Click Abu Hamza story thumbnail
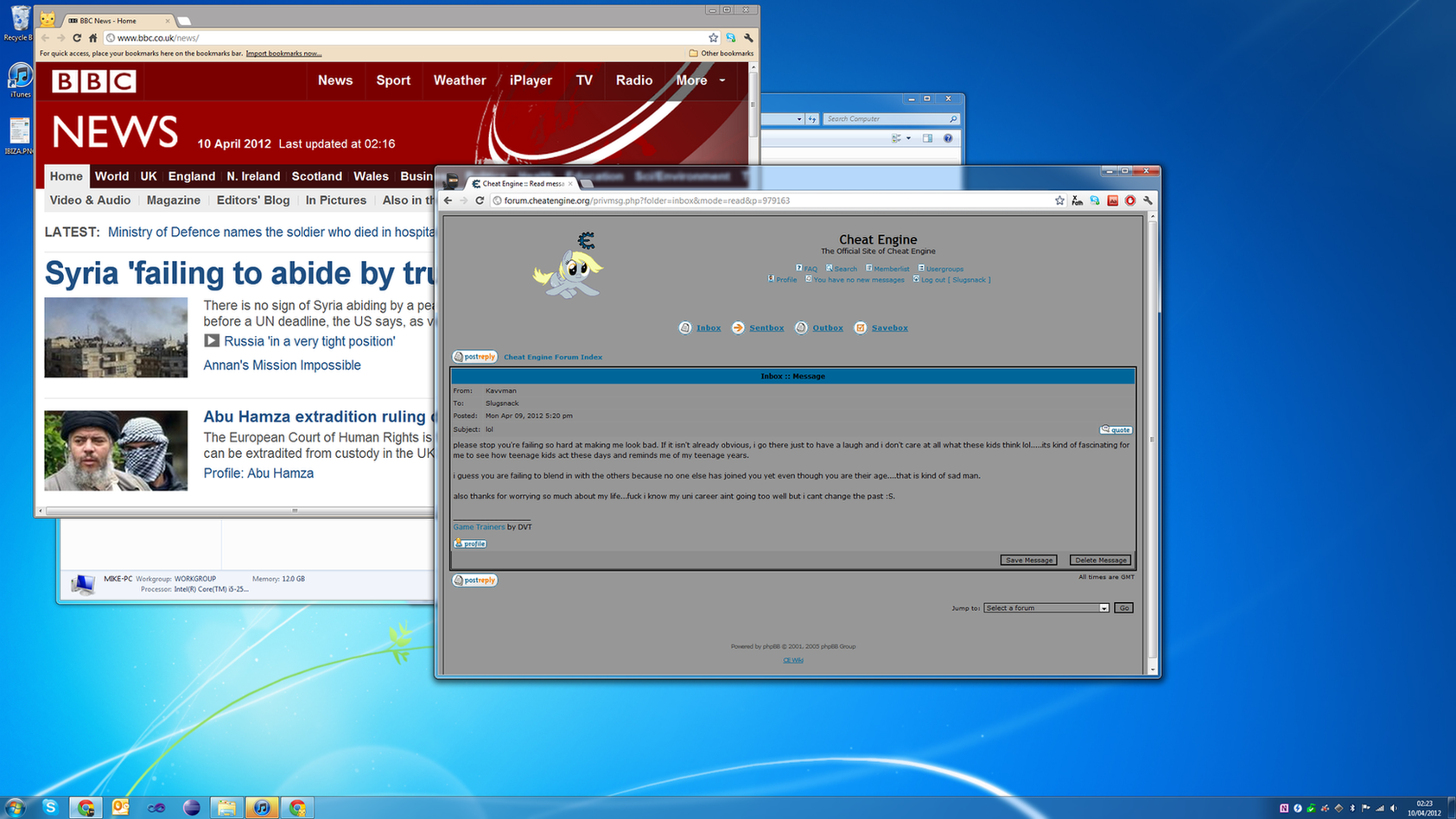1456x819 pixels. pyautogui.click(x=116, y=451)
